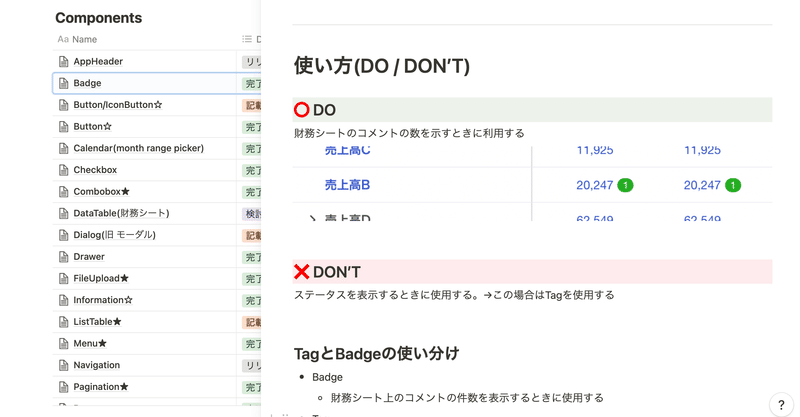Open the Dialog(旧 モーダル) page
Screen dimensions: 800x417
tap(114, 235)
